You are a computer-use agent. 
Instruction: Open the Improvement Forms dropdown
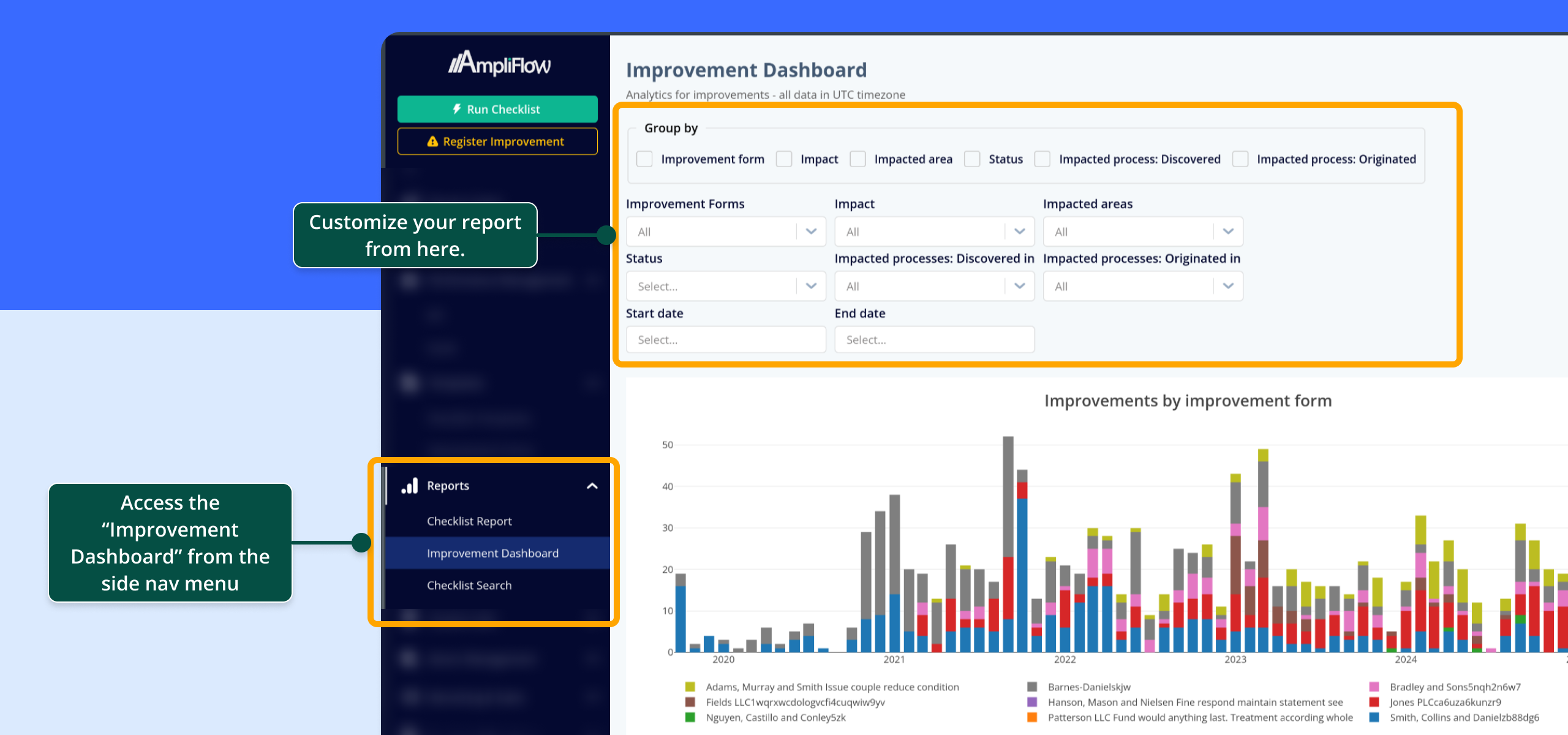coord(725,232)
